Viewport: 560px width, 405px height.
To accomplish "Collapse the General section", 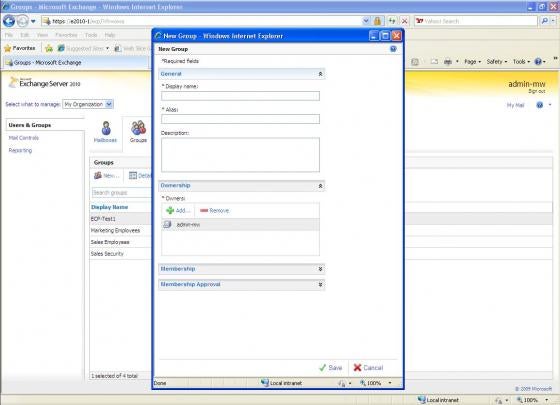I will 320,74.
